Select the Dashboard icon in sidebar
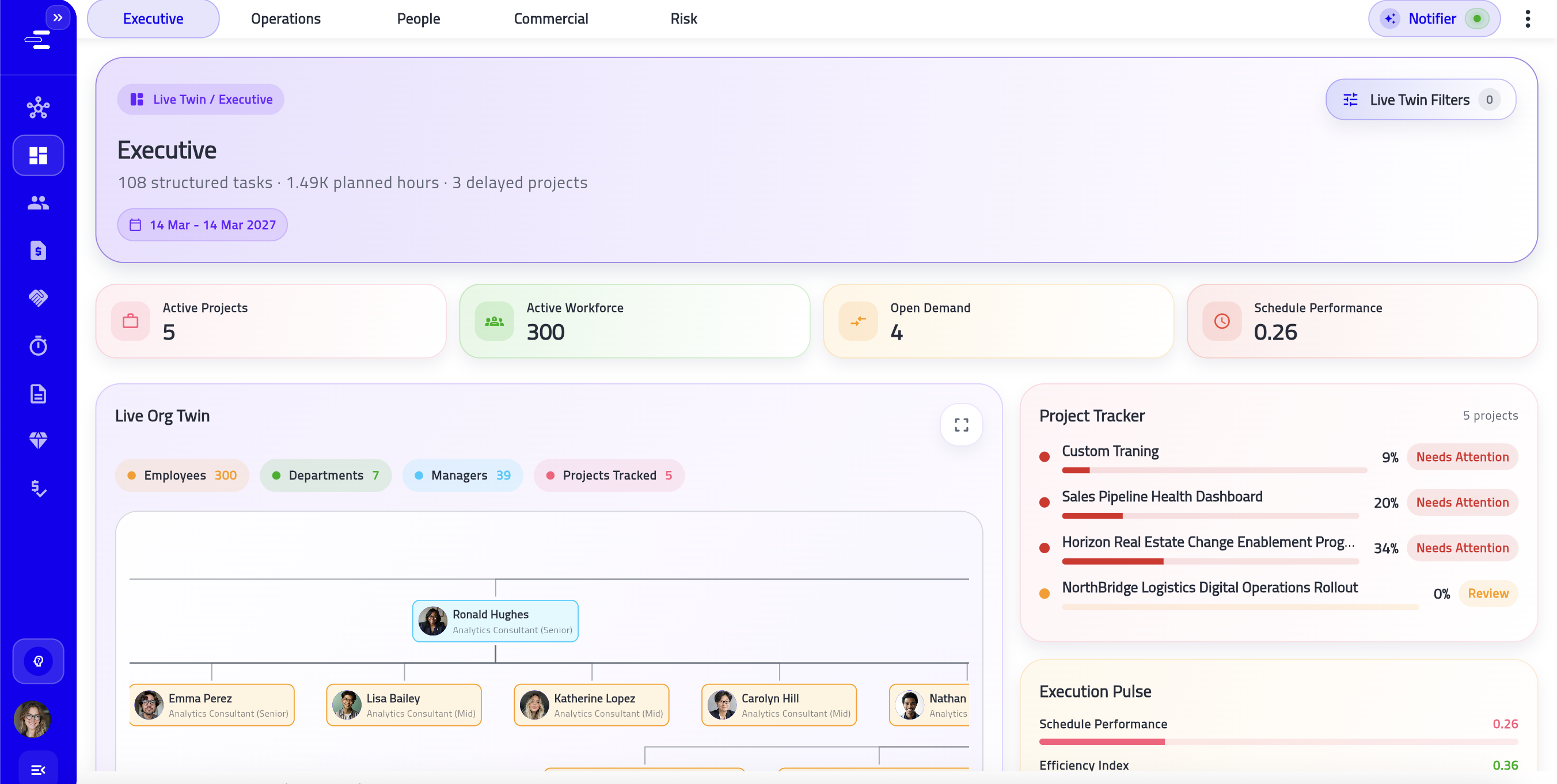 coord(38,155)
